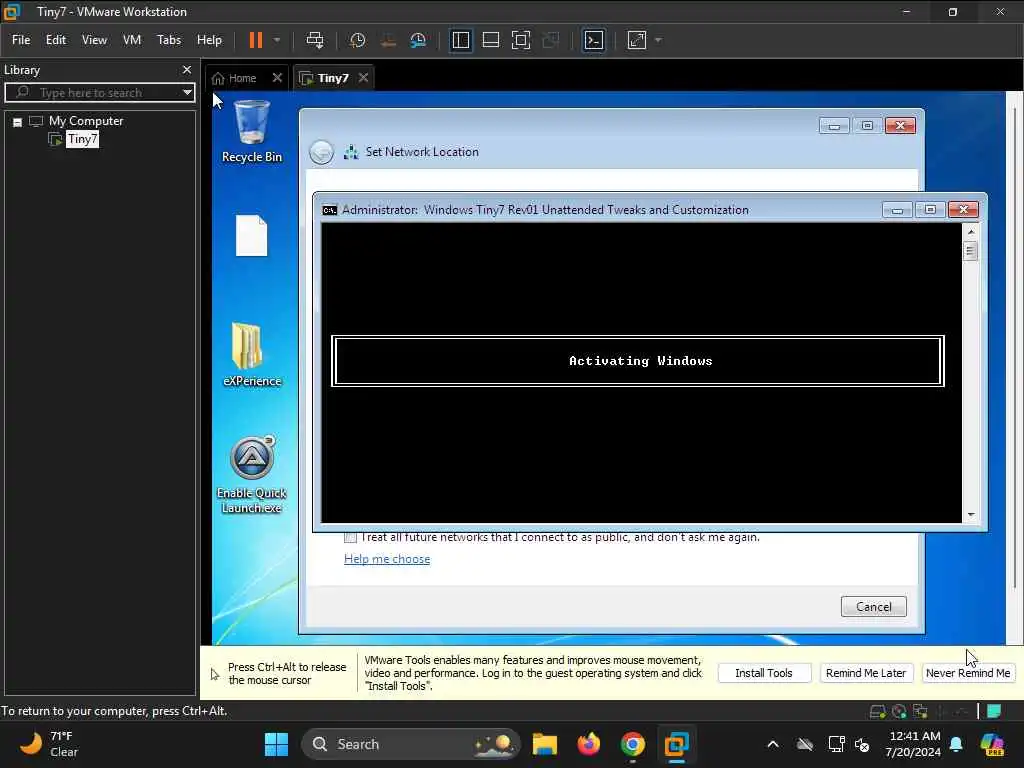
Task: Click the console scrollbar down arrow
Action: (971, 515)
